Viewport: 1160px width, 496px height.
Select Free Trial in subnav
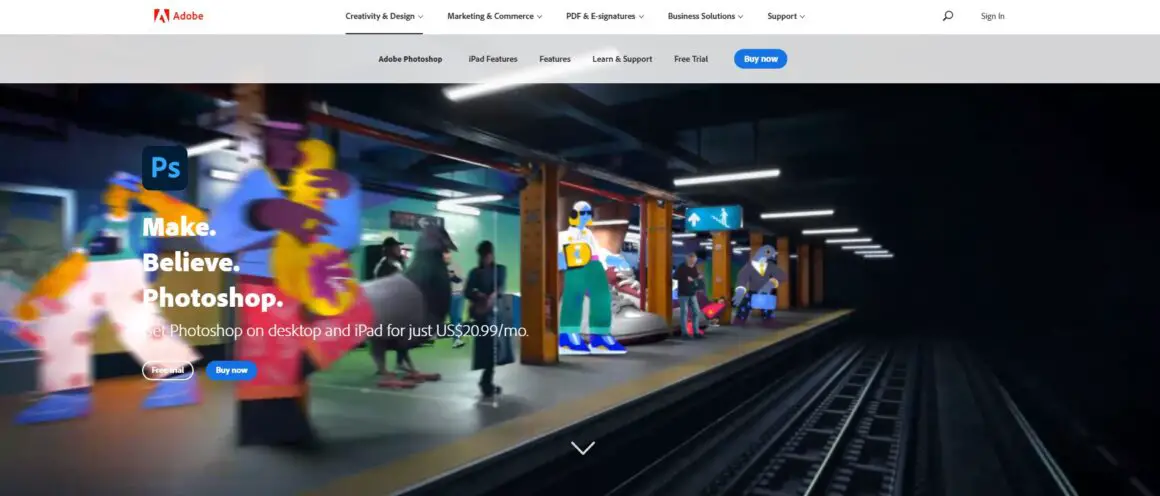(x=691, y=59)
